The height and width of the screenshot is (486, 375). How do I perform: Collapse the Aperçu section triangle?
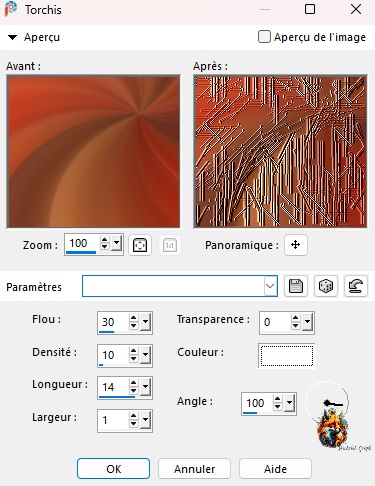(x=12, y=37)
